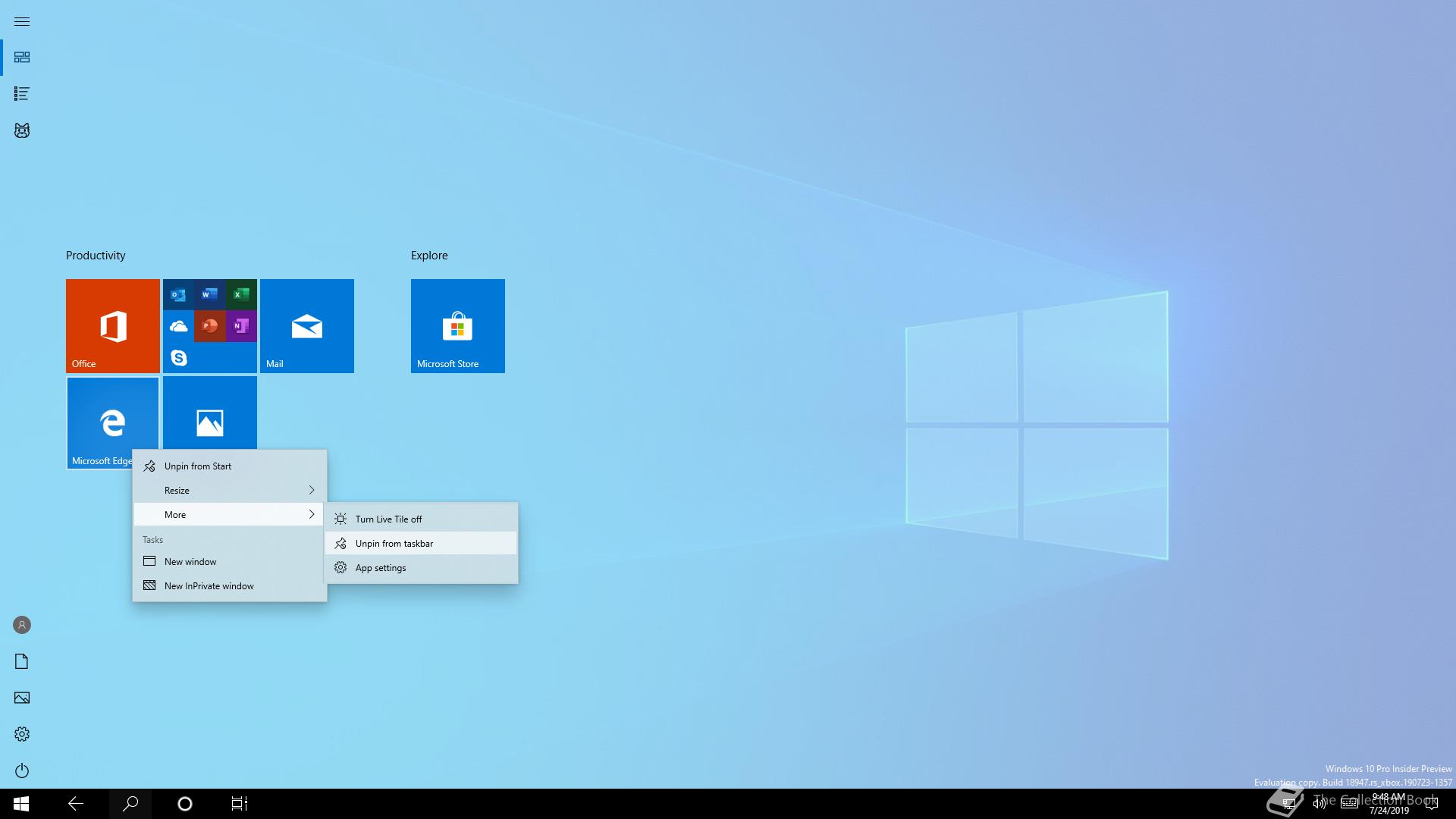This screenshot has height=819, width=1456.
Task: Choose New InPrivate window
Action: [x=230, y=586]
